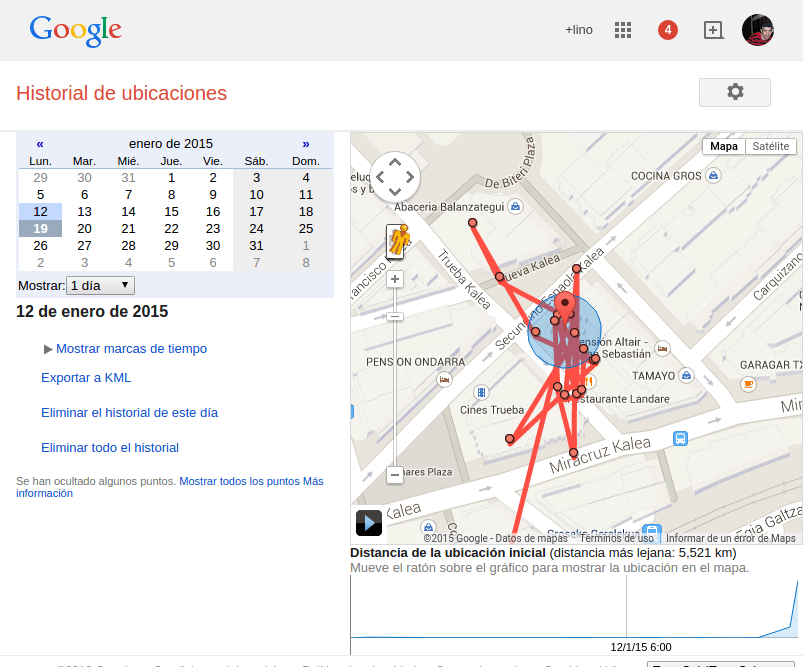
Task: Select calendar day 17
Action: pos(256,212)
